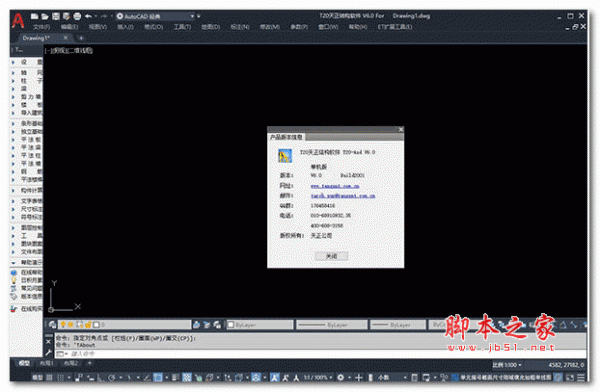Open the ByLayer linetype dropdown
Image resolution: width=600 pixels, height=392 pixels.
331,325
